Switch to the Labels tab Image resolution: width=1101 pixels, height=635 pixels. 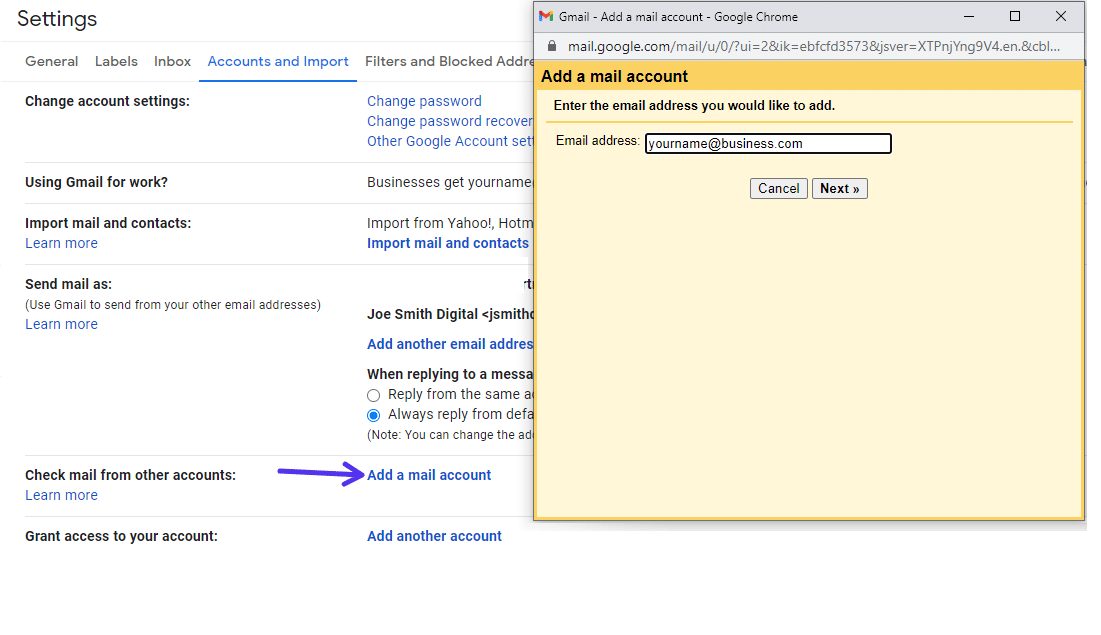tap(116, 61)
